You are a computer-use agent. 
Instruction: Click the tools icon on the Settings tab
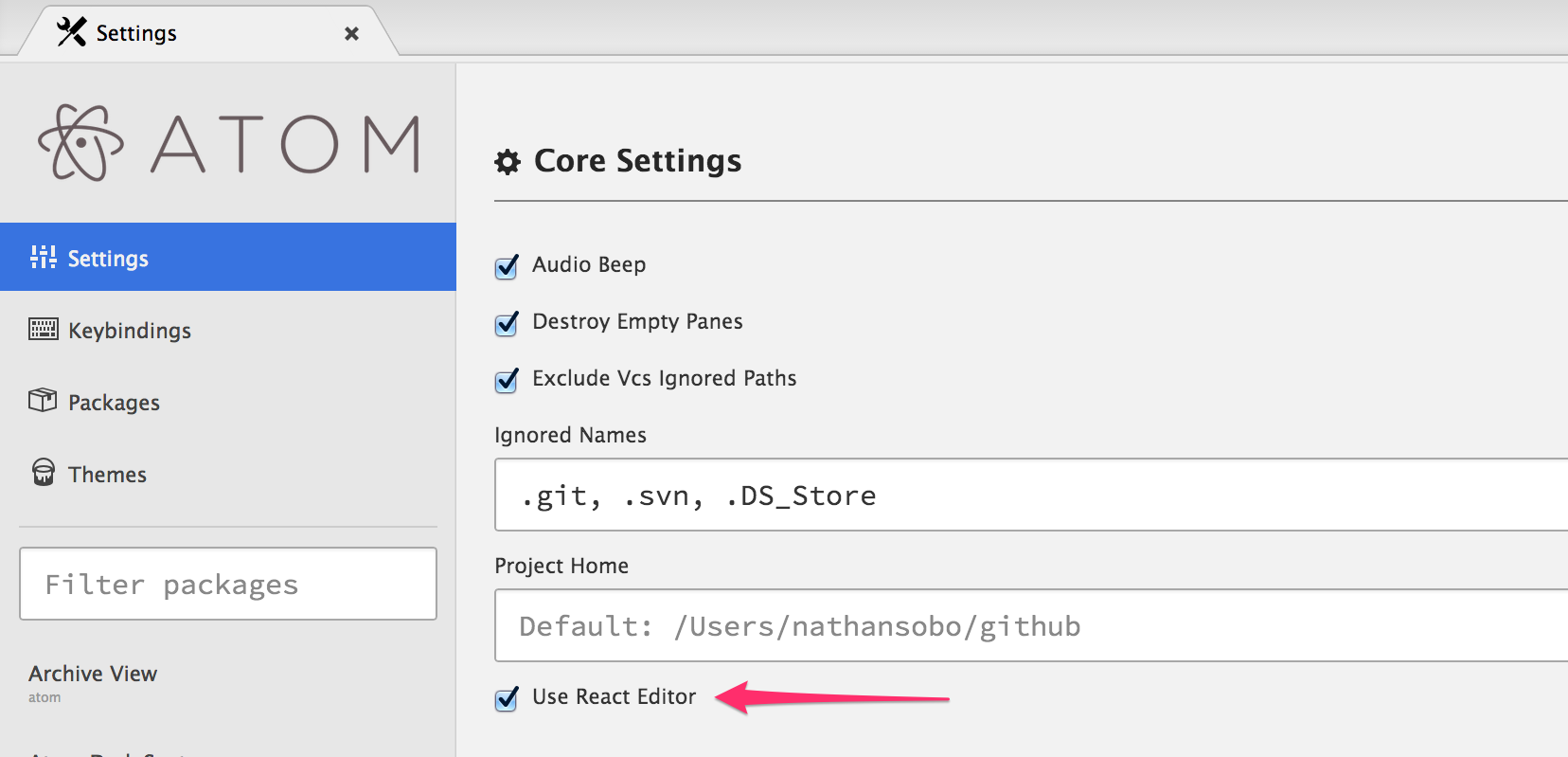pos(71,32)
